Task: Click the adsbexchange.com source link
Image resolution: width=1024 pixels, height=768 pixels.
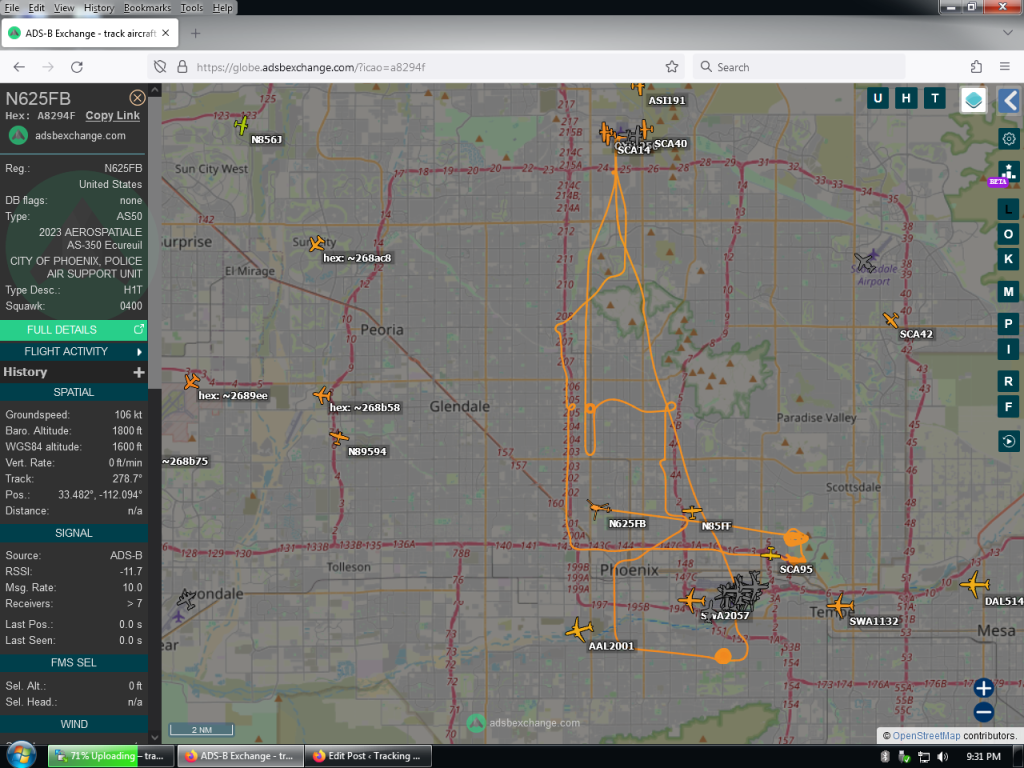Action: pos(80,136)
